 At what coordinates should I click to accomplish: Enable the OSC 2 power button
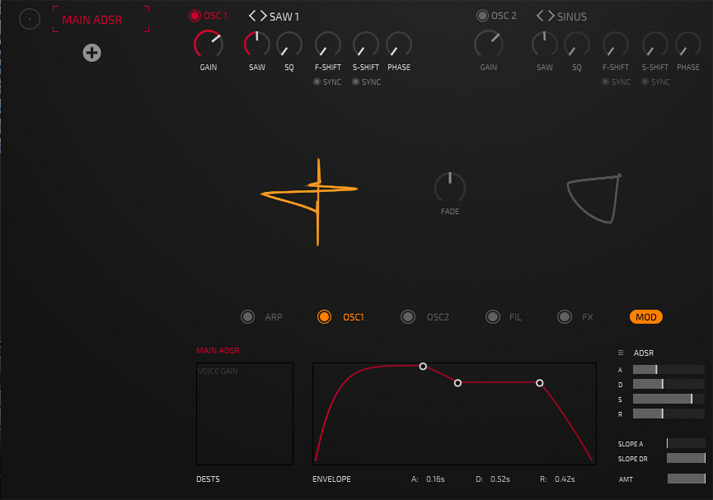(482, 16)
